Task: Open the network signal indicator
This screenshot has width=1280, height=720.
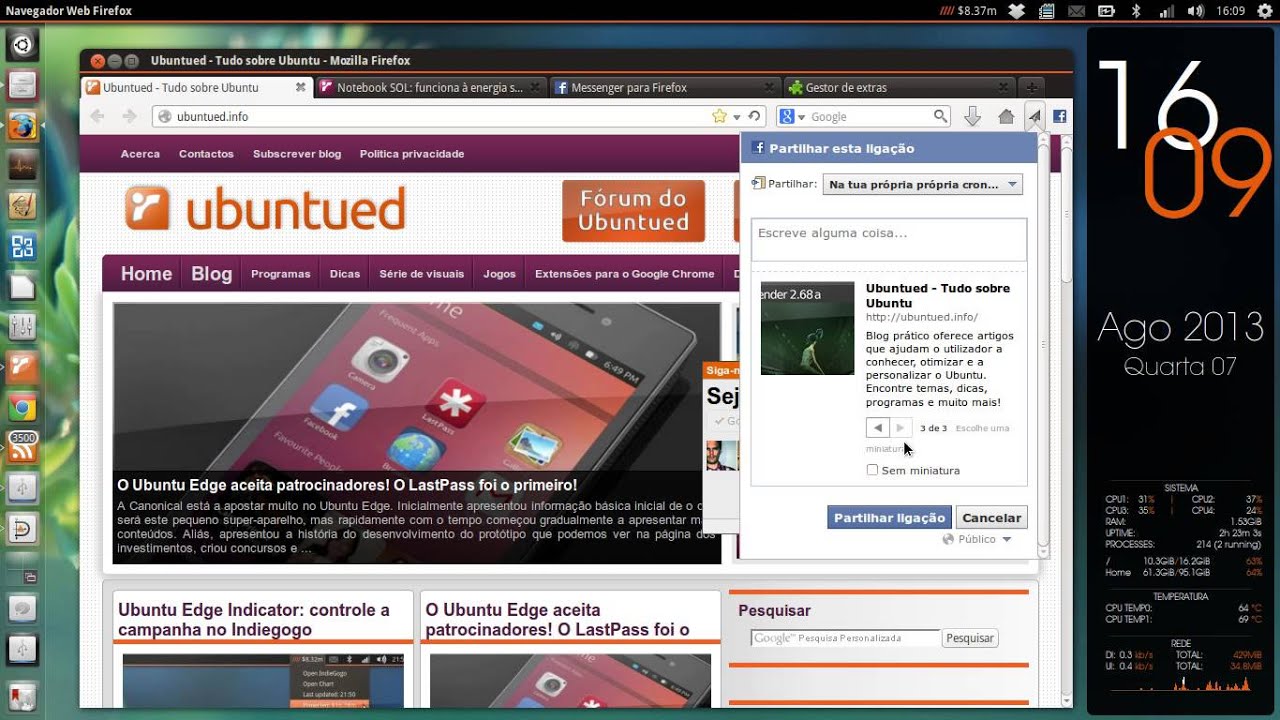Action: click(1166, 11)
